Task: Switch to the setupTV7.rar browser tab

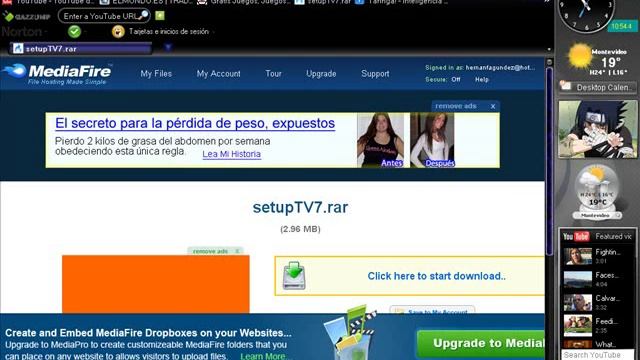Action: pyautogui.click(x=81, y=49)
